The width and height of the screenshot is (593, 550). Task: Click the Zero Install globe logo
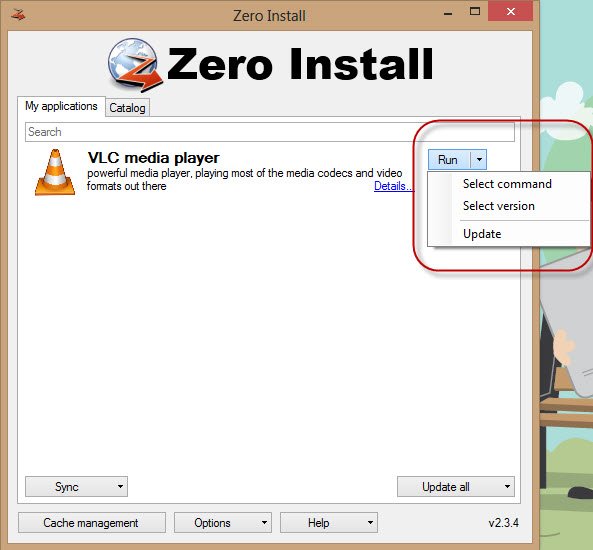coord(135,65)
